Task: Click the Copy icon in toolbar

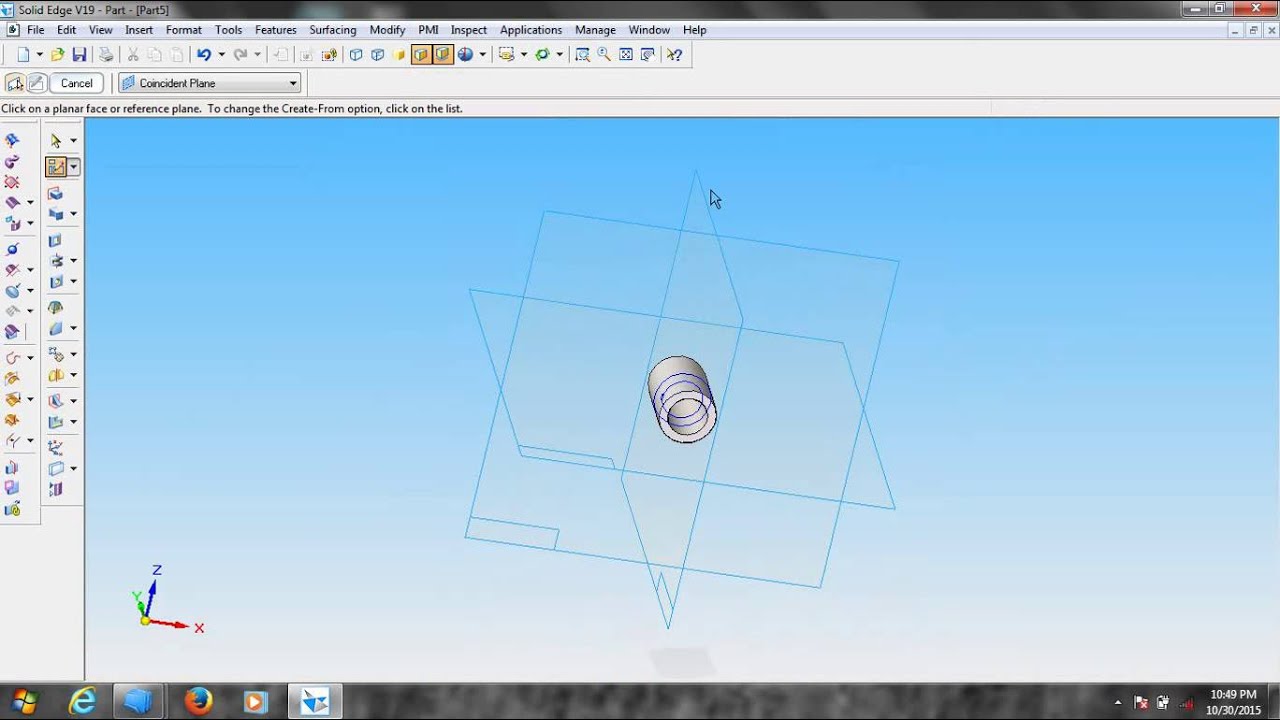Action: (155, 55)
